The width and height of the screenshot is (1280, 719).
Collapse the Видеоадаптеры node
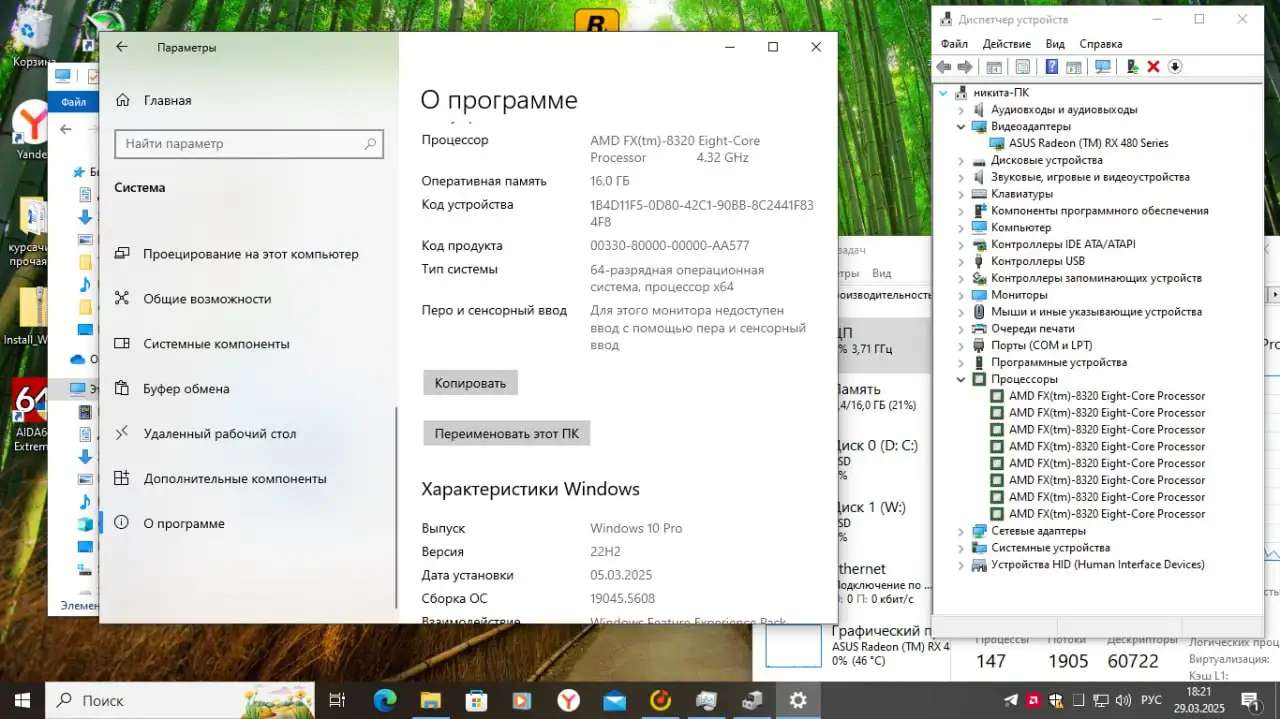[962, 127]
